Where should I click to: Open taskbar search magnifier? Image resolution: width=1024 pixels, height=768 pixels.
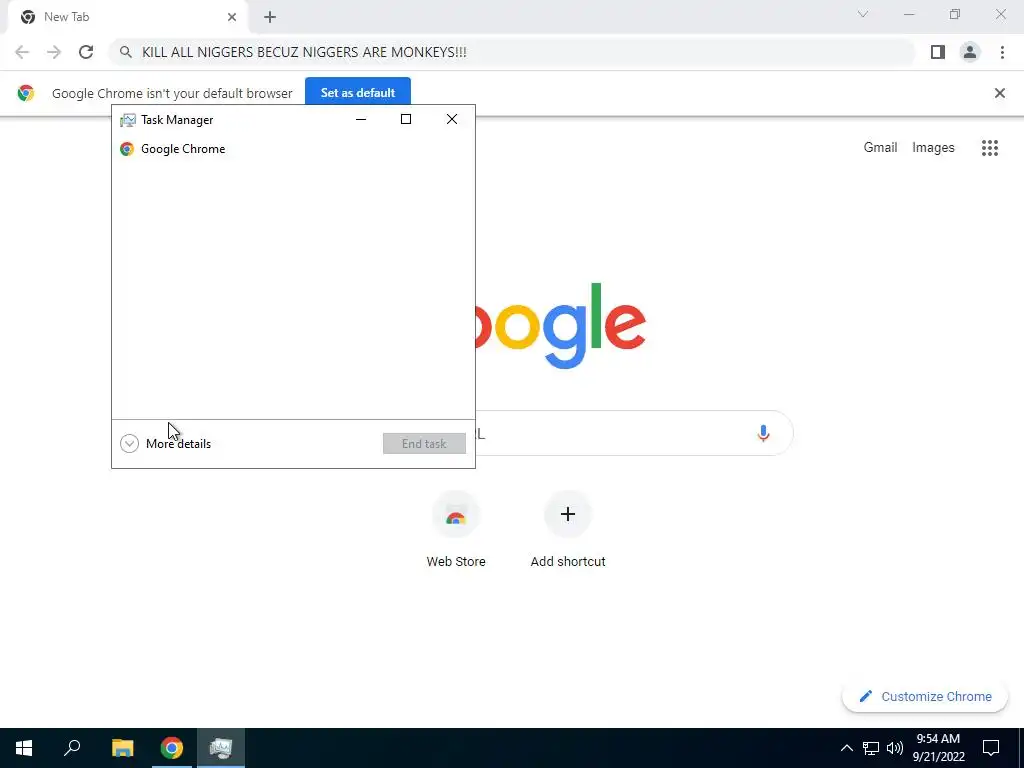[72, 748]
